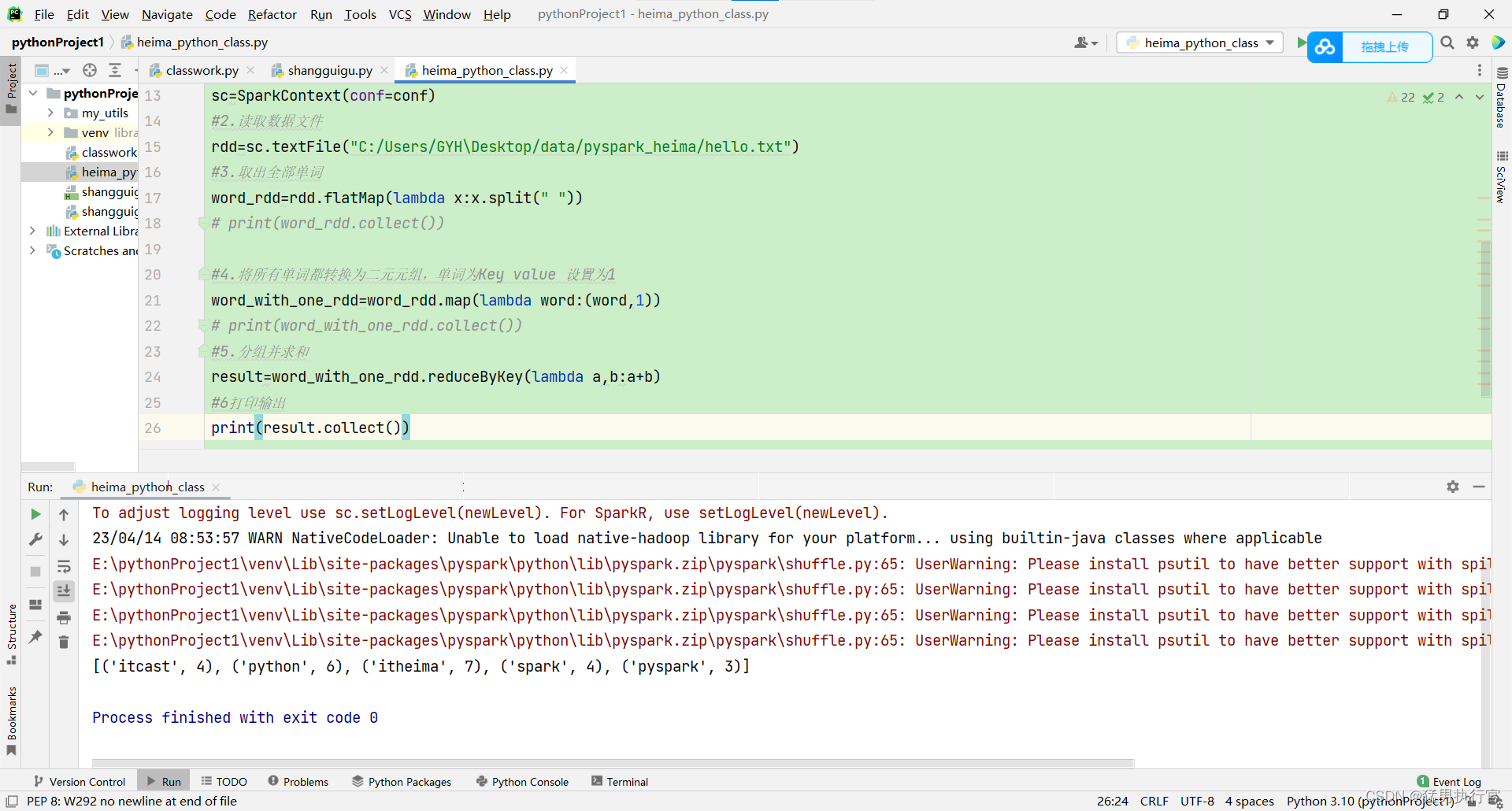The height and width of the screenshot is (811, 1512).
Task: Open the Python Console tool window
Action: pos(523,781)
